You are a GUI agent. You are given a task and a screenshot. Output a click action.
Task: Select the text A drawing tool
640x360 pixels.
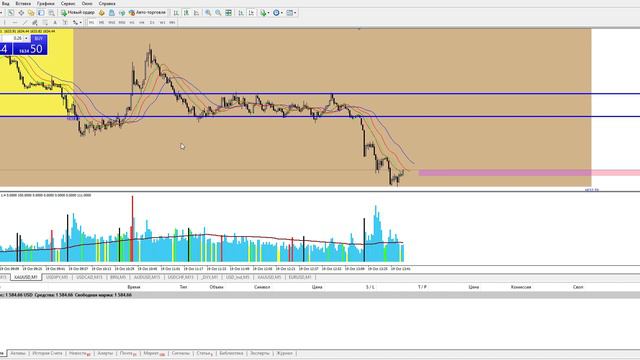click(x=55, y=22)
